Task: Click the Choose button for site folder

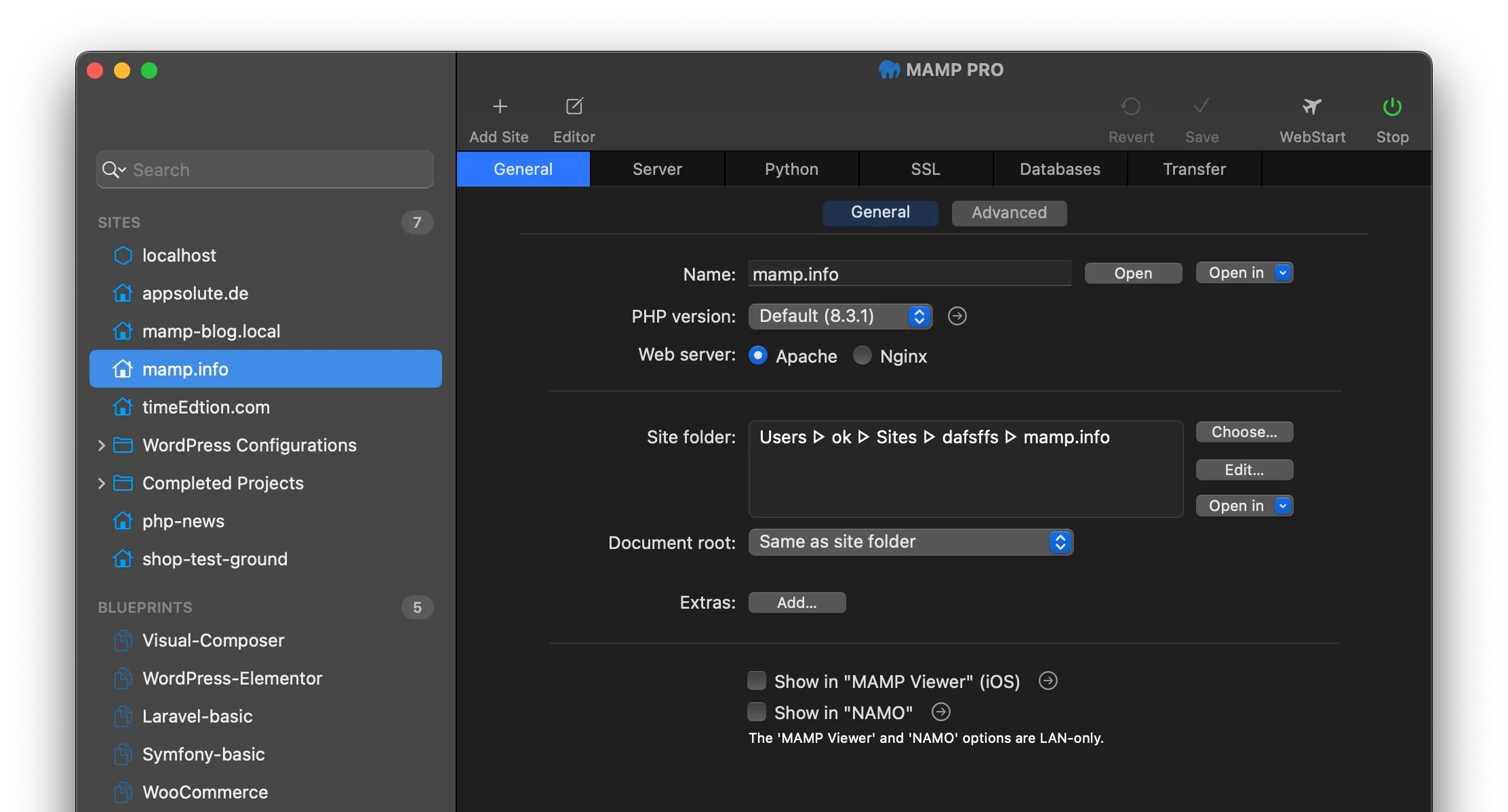Action: 1244,432
